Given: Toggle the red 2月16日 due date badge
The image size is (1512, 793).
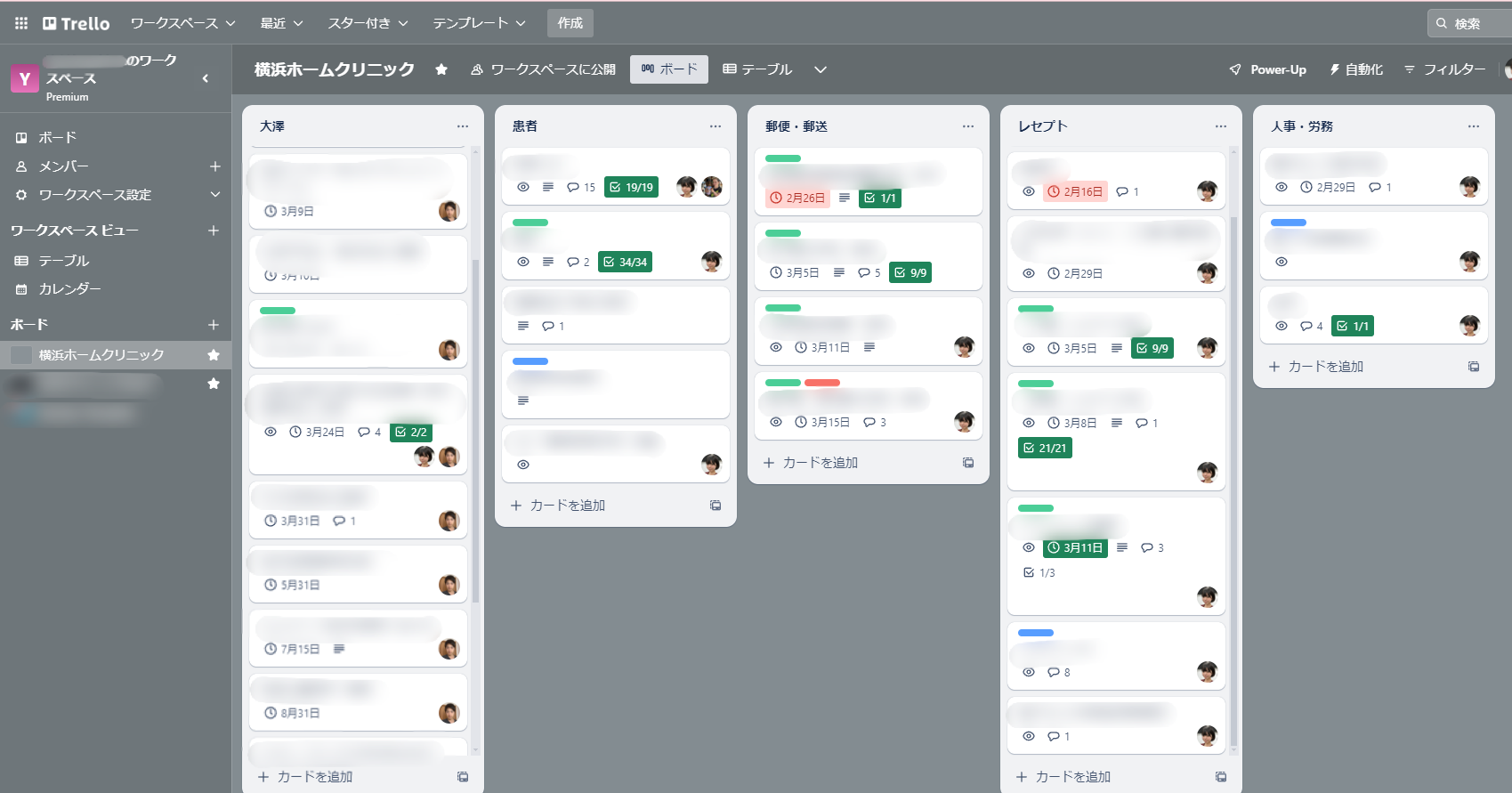Looking at the screenshot, I should [1075, 191].
